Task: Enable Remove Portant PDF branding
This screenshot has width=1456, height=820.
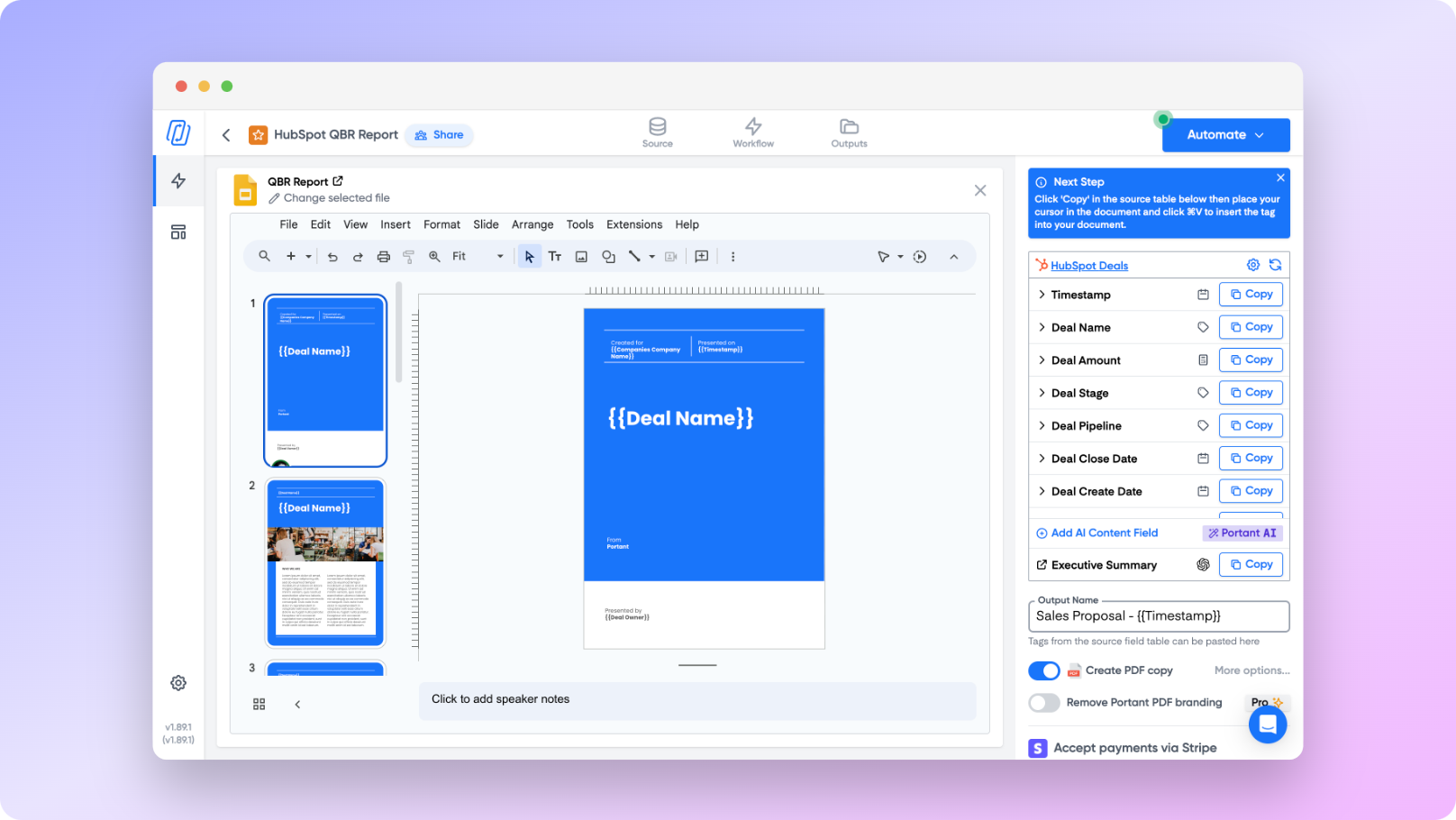Action: [1044, 703]
